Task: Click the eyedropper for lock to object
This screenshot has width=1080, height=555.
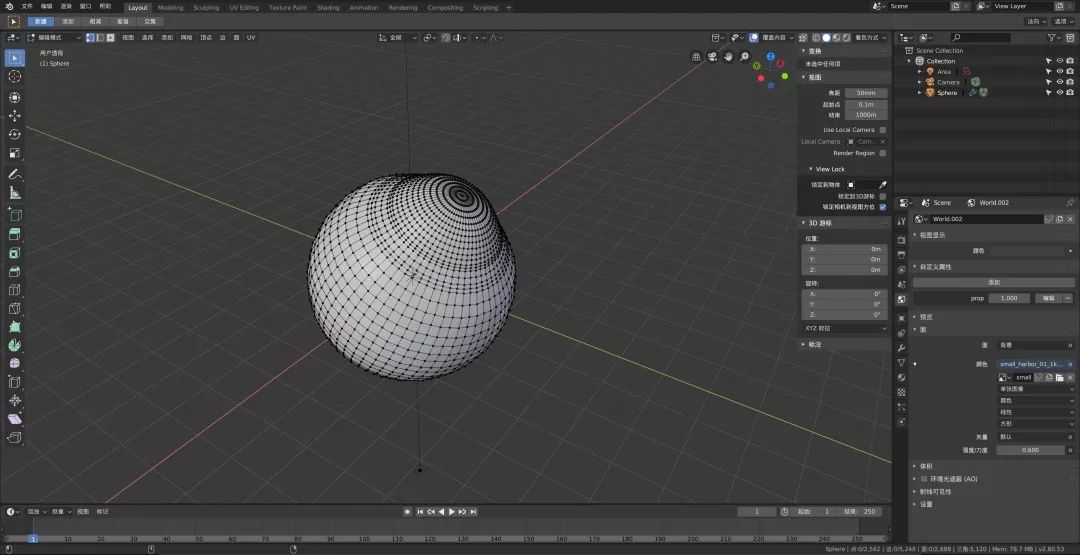Action: pyautogui.click(x=883, y=185)
